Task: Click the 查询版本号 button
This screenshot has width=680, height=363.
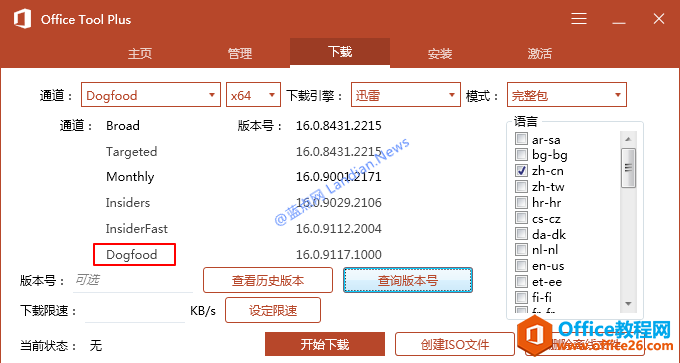Action: coord(408,280)
